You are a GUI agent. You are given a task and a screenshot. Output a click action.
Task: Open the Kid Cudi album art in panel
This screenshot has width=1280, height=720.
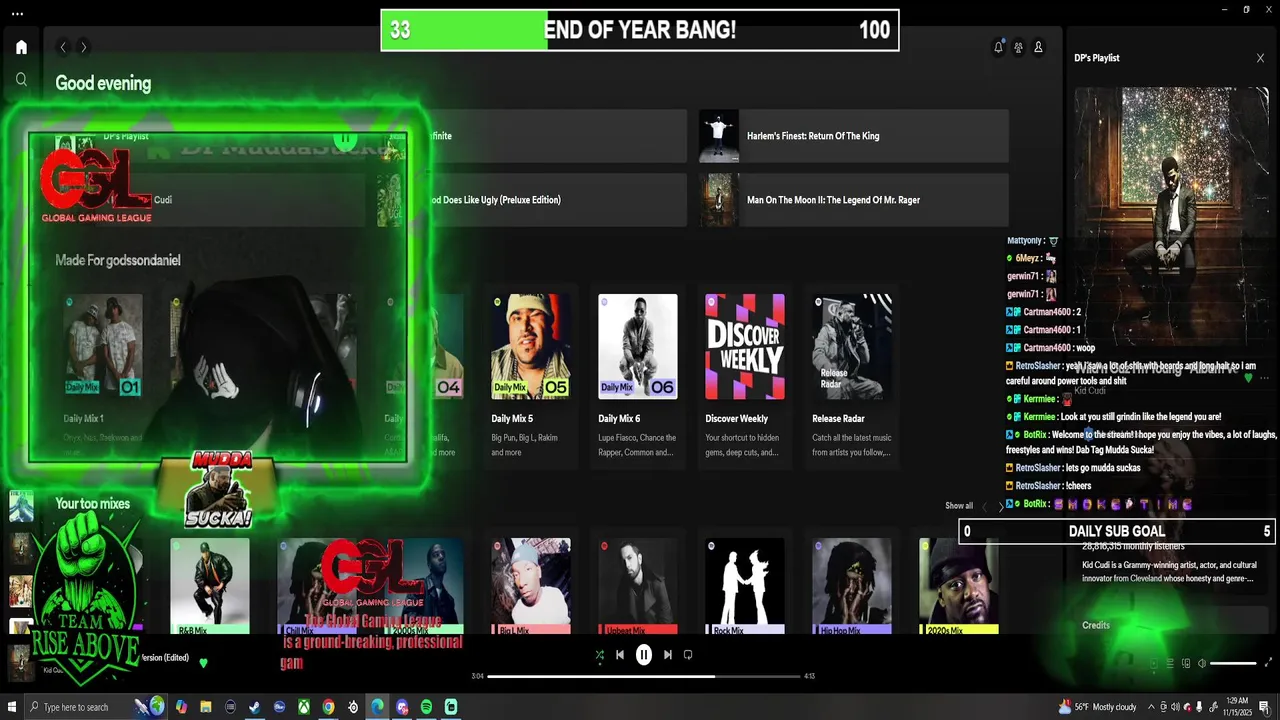click(1172, 215)
